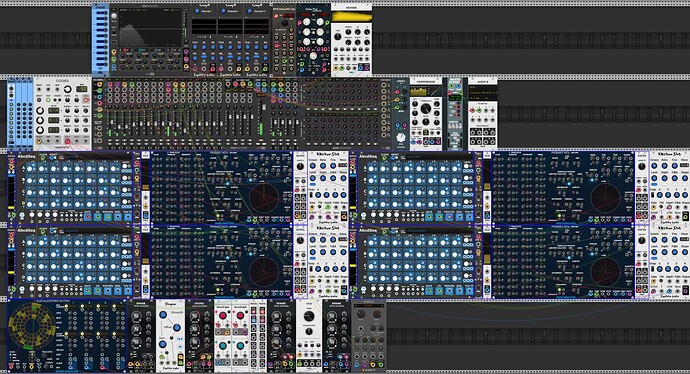Adjust the Fine knob on the top-left Kitchen Sink

(333, 166)
